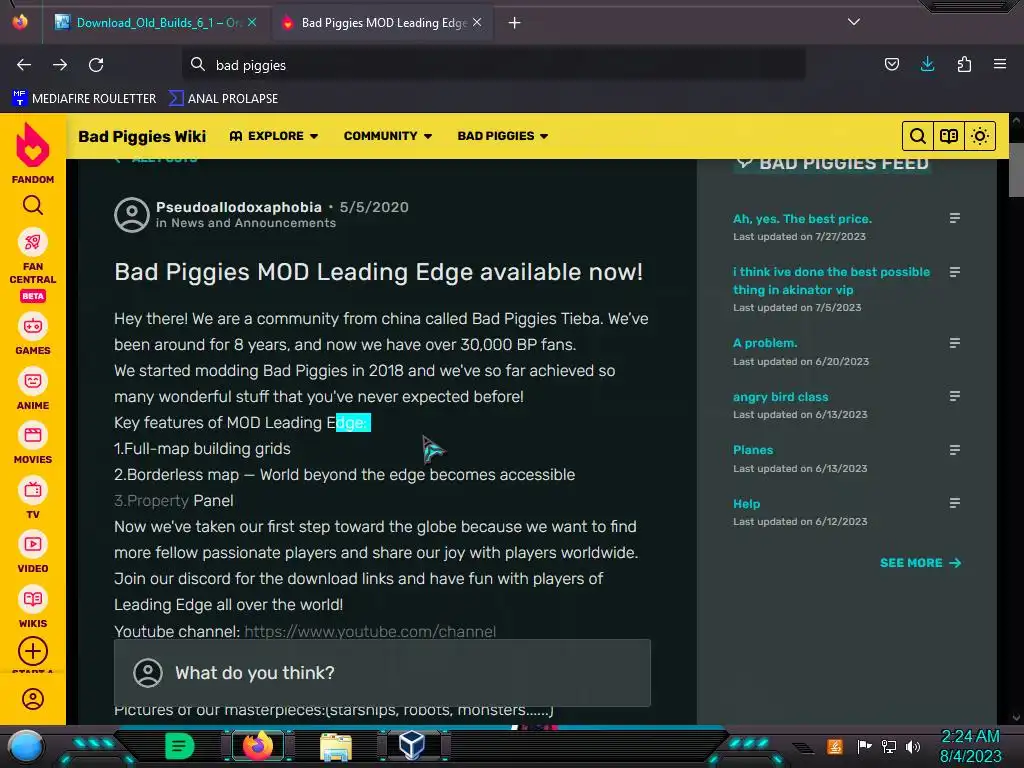Expand the list all tabs chevron

(x=854, y=22)
